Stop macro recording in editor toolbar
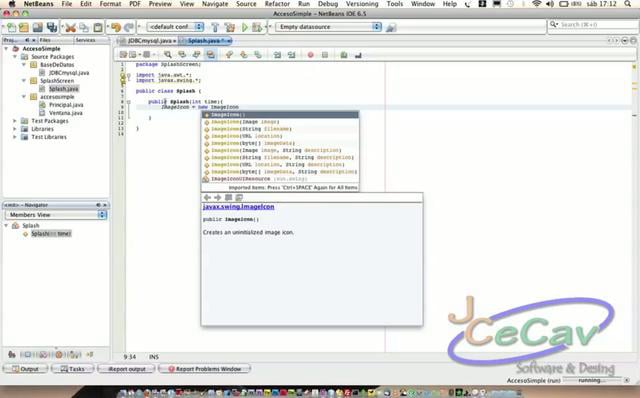The image size is (640, 398). [325, 55]
